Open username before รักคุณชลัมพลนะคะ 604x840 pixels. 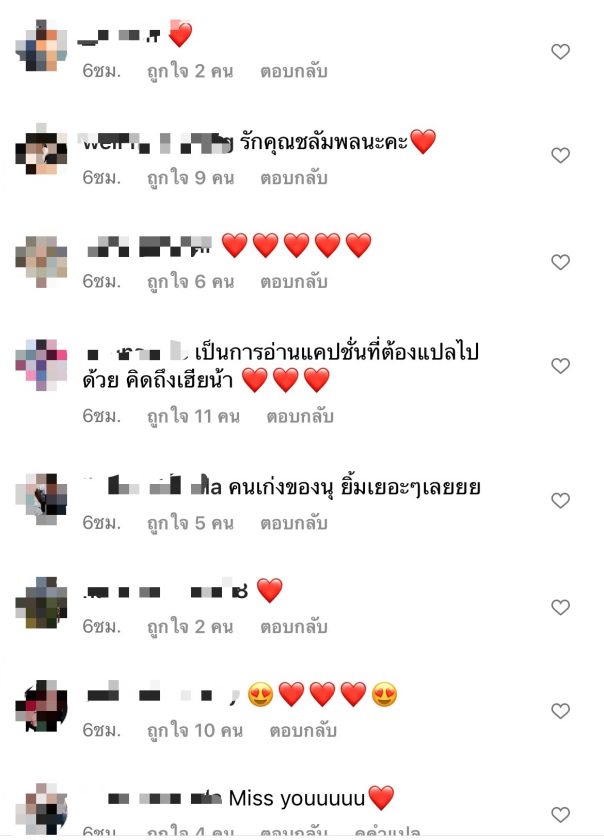click(x=156, y=142)
